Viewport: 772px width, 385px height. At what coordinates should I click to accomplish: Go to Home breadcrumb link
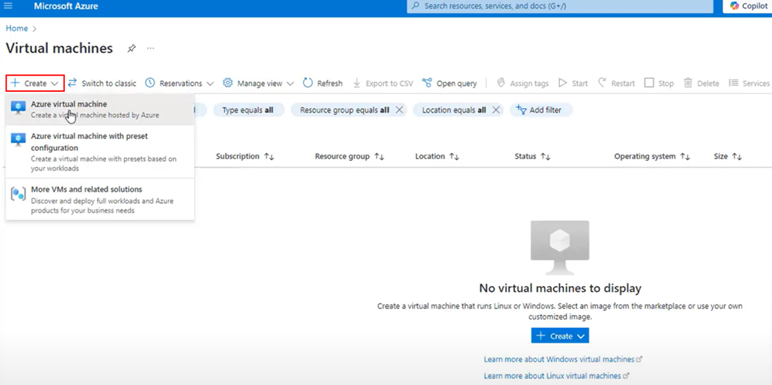click(17, 29)
